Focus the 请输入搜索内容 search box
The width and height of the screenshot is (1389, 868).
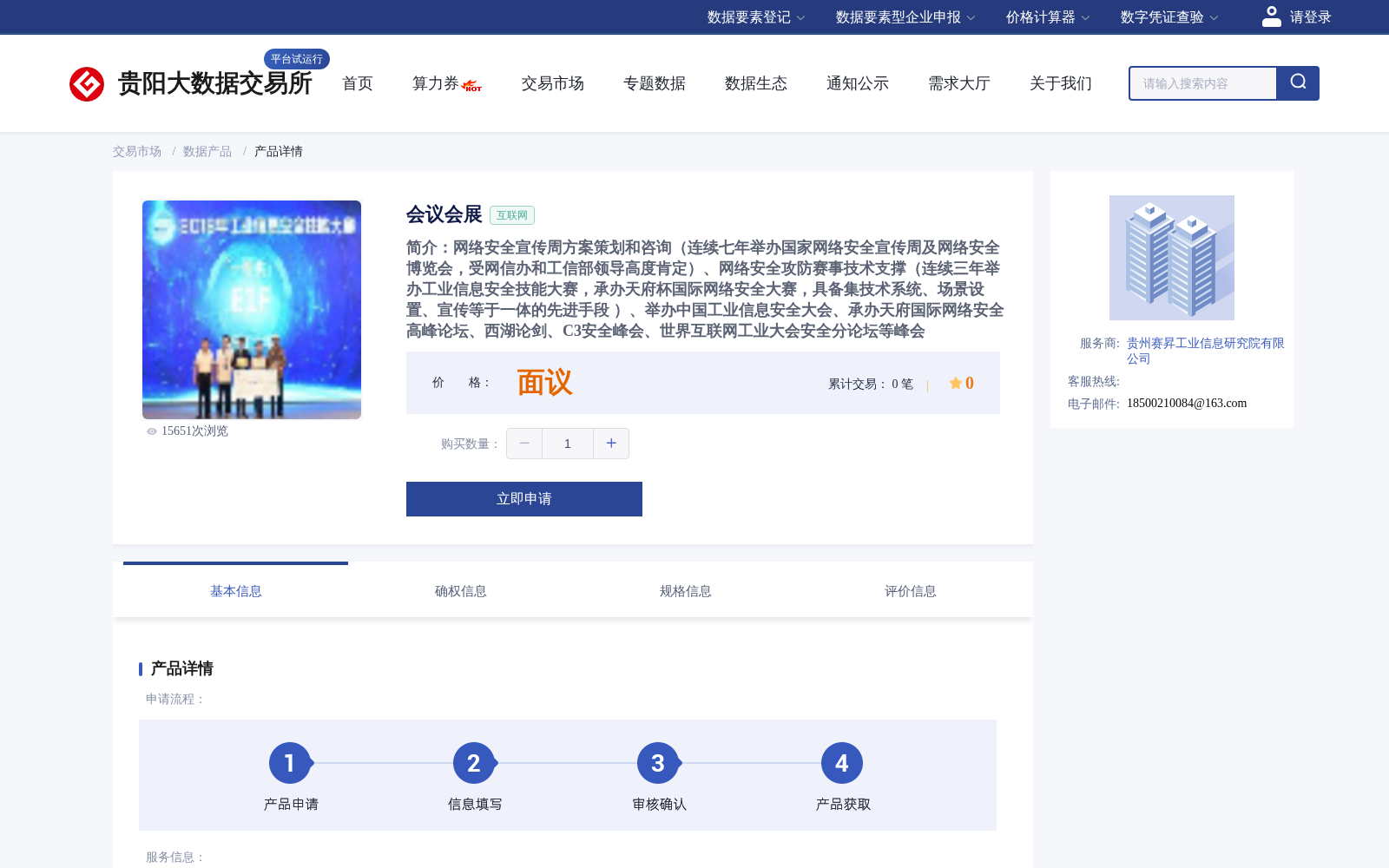tap(1202, 83)
